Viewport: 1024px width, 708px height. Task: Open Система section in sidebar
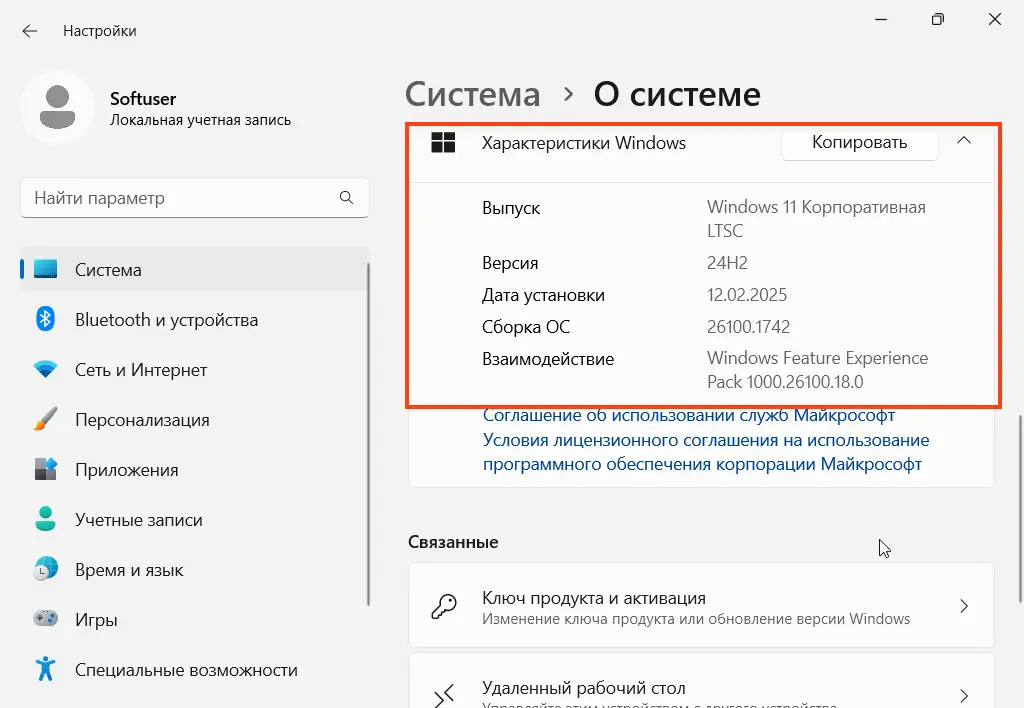click(195, 269)
